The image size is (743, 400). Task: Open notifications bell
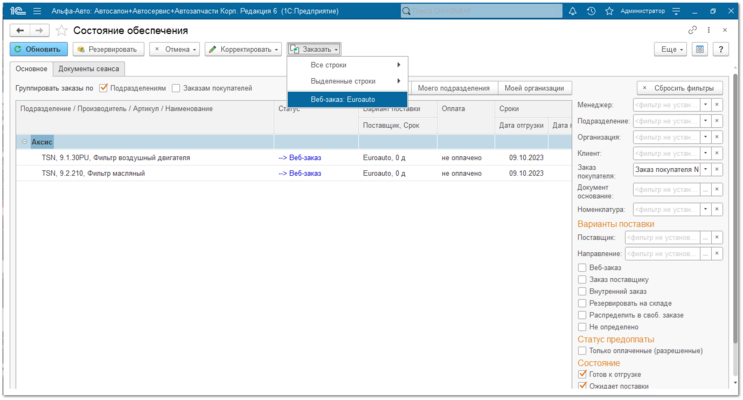coord(572,11)
